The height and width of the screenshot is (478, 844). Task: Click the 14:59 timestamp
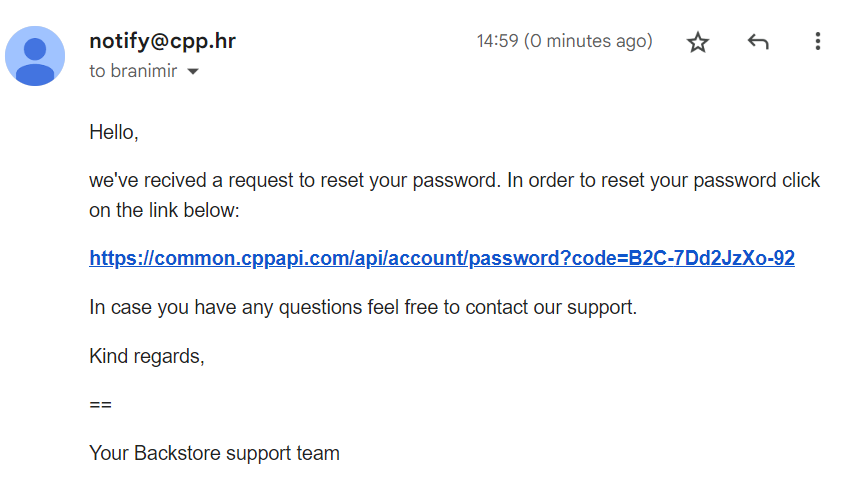[x=497, y=41]
